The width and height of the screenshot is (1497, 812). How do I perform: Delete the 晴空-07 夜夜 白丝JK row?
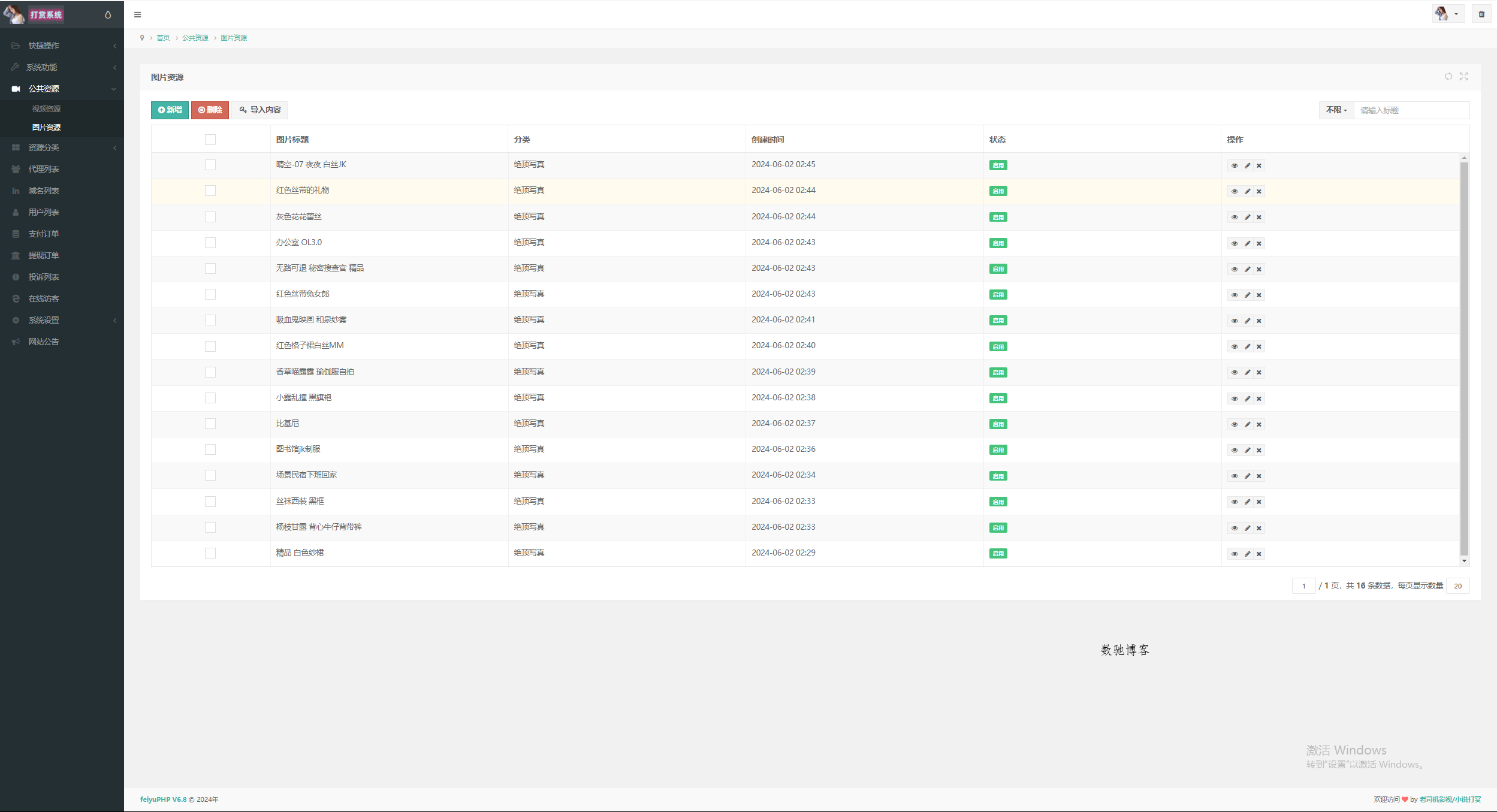(1259, 165)
